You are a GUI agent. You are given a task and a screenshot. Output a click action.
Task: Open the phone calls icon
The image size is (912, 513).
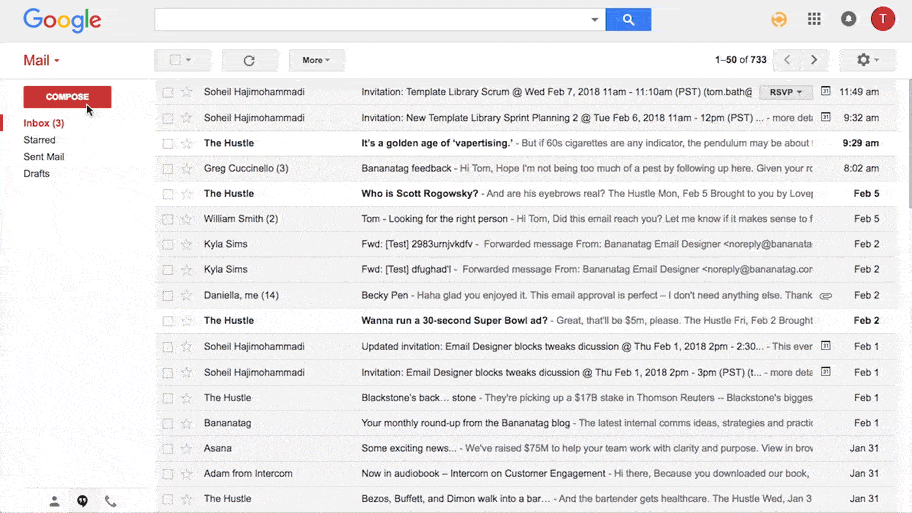111,501
